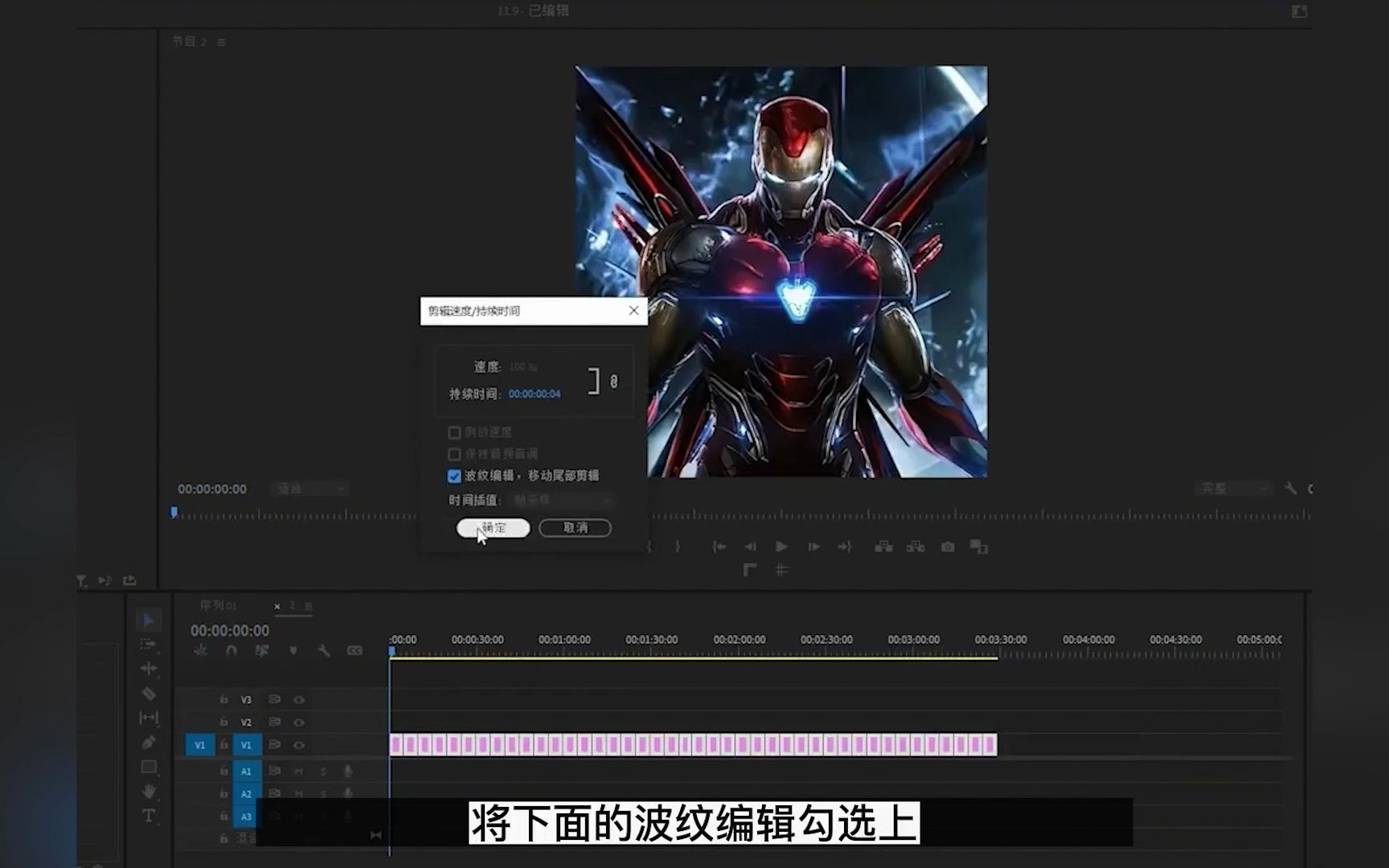This screenshot has height=868, width=1389.
Task: Select the Razor tool
Action: pyautogui.click(x=149, y=694)
